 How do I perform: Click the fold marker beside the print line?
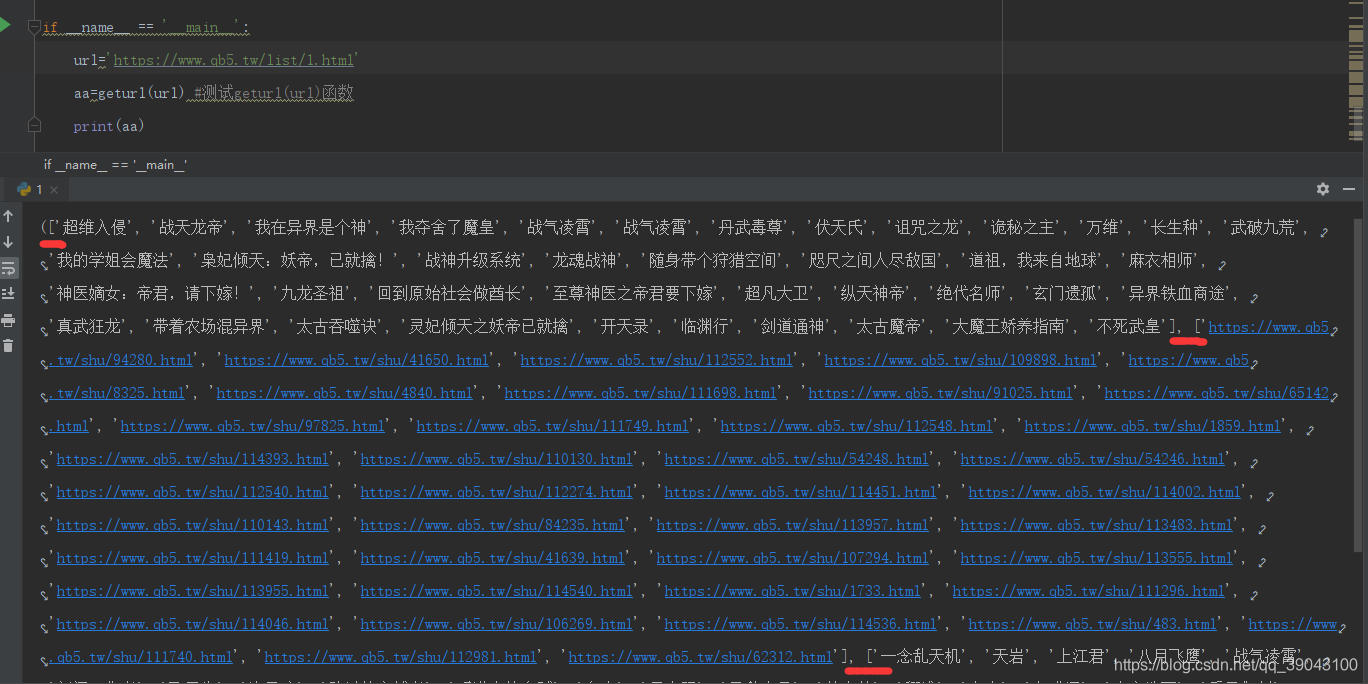pos(34,123)
